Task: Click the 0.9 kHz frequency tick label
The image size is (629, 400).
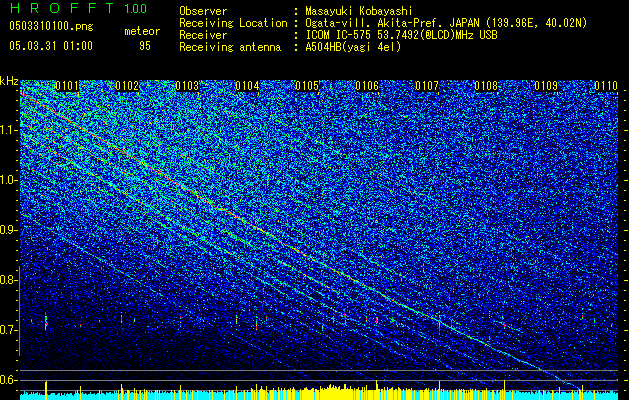Action: (x=9, y=230)
